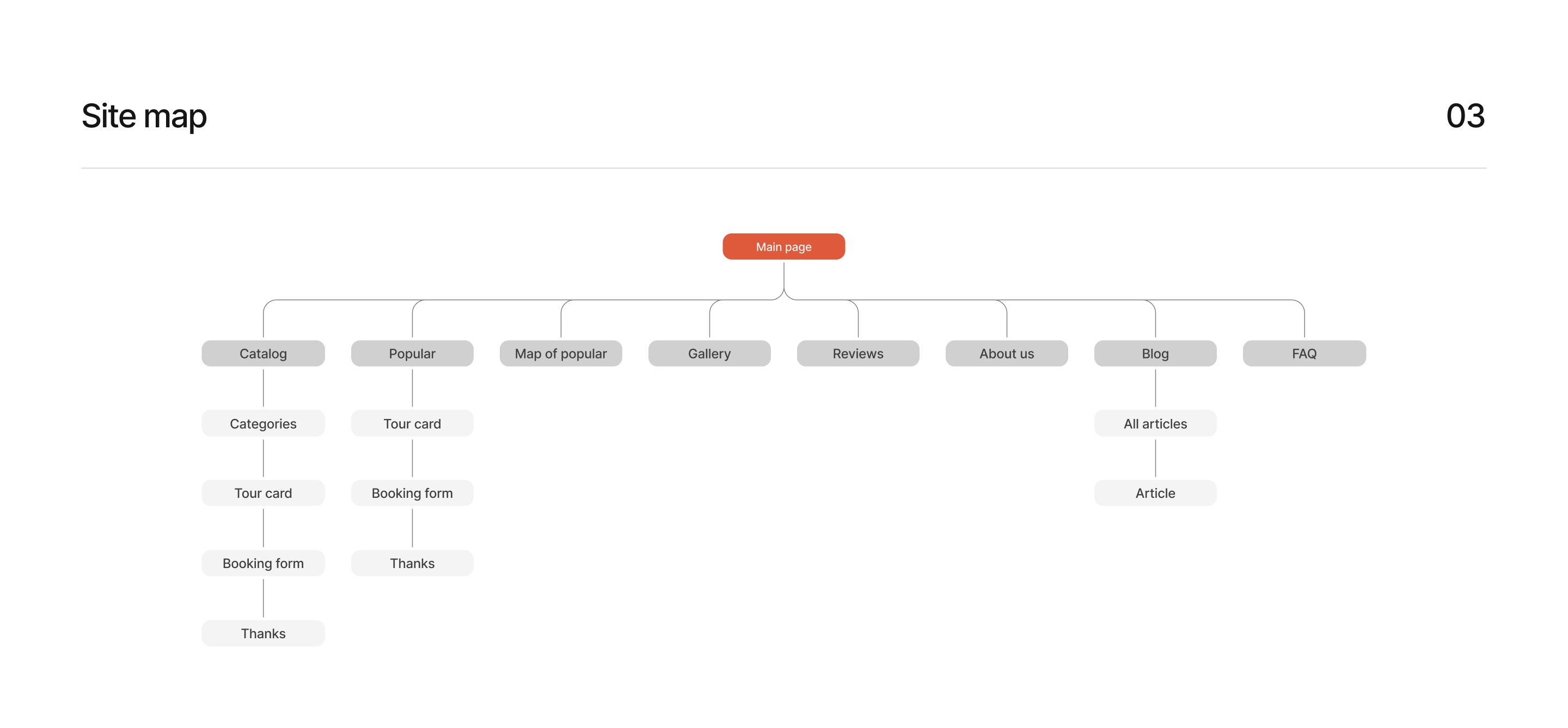Click the Categories node under Catalog

tap(263, 423)
